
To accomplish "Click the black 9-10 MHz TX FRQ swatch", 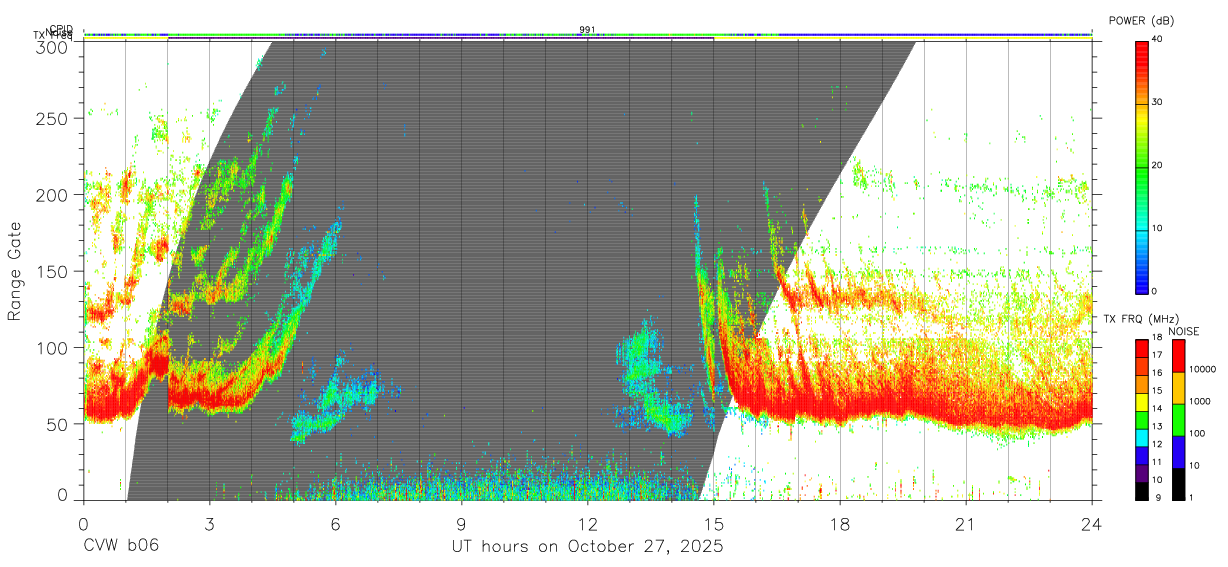I will pos(1141,491).
